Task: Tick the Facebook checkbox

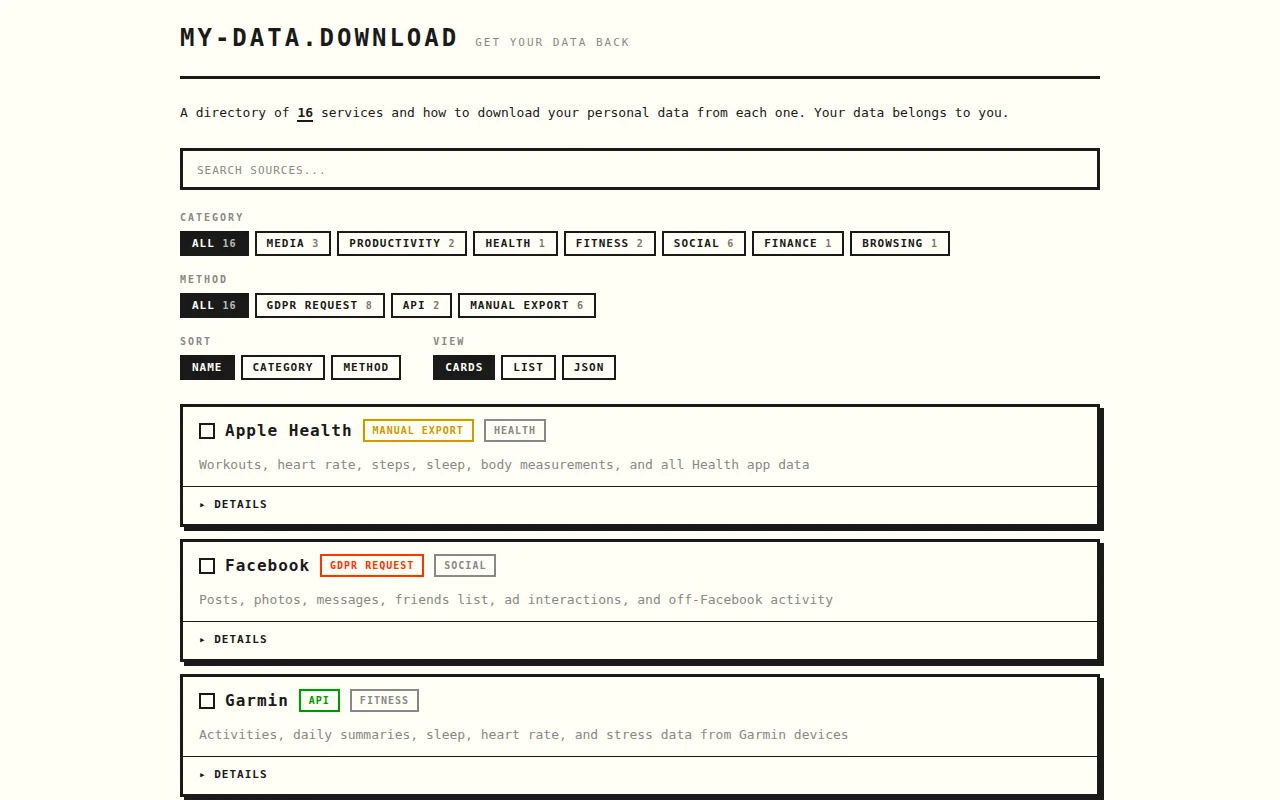Action: click(207, 566)
